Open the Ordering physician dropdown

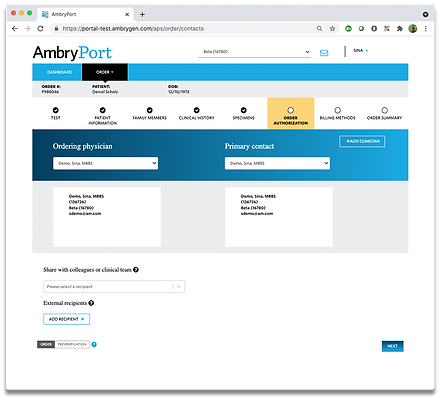(x=105, y=163)
